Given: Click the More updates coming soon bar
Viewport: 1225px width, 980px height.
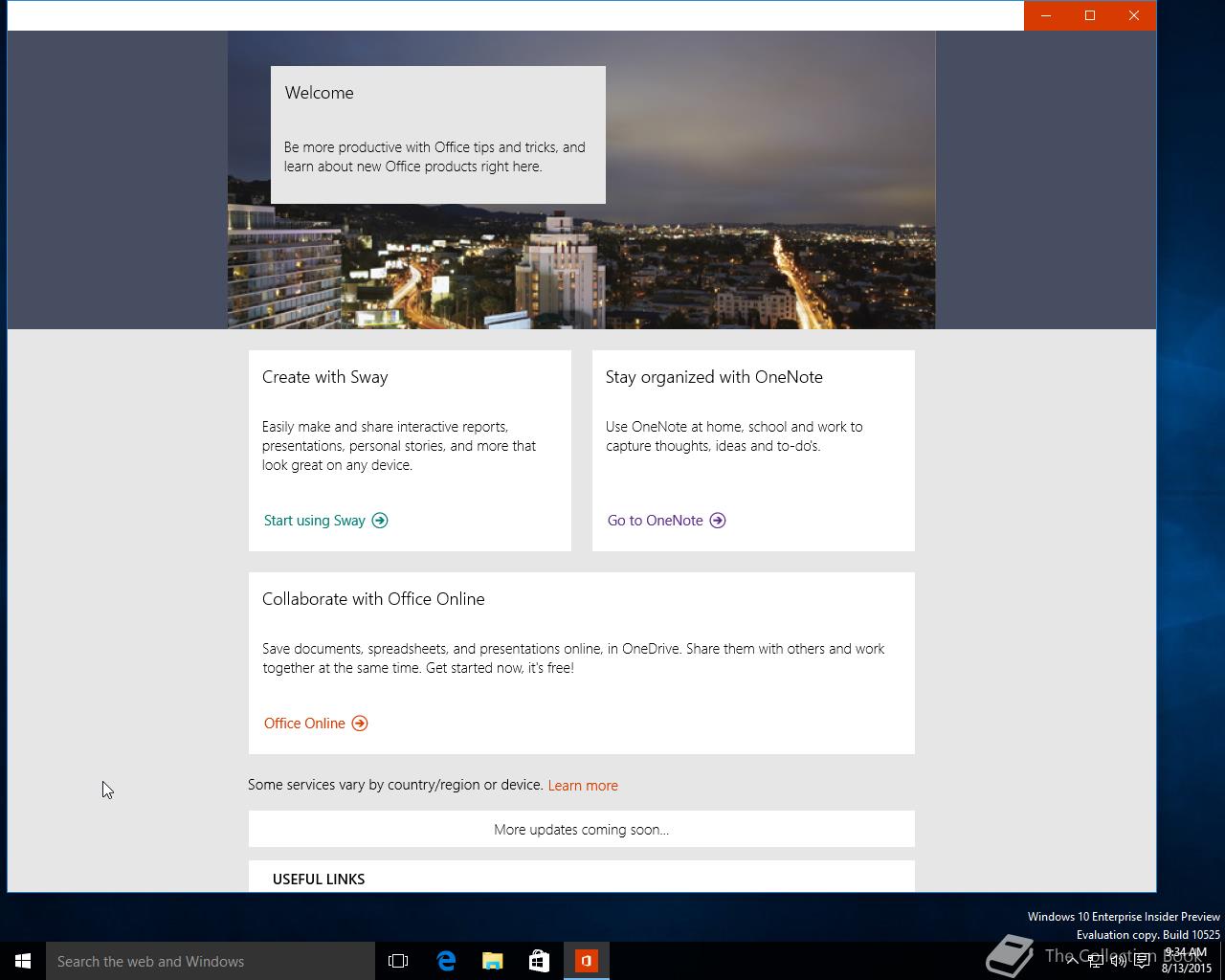Looking at the screenshot, I should coord(582,829).
